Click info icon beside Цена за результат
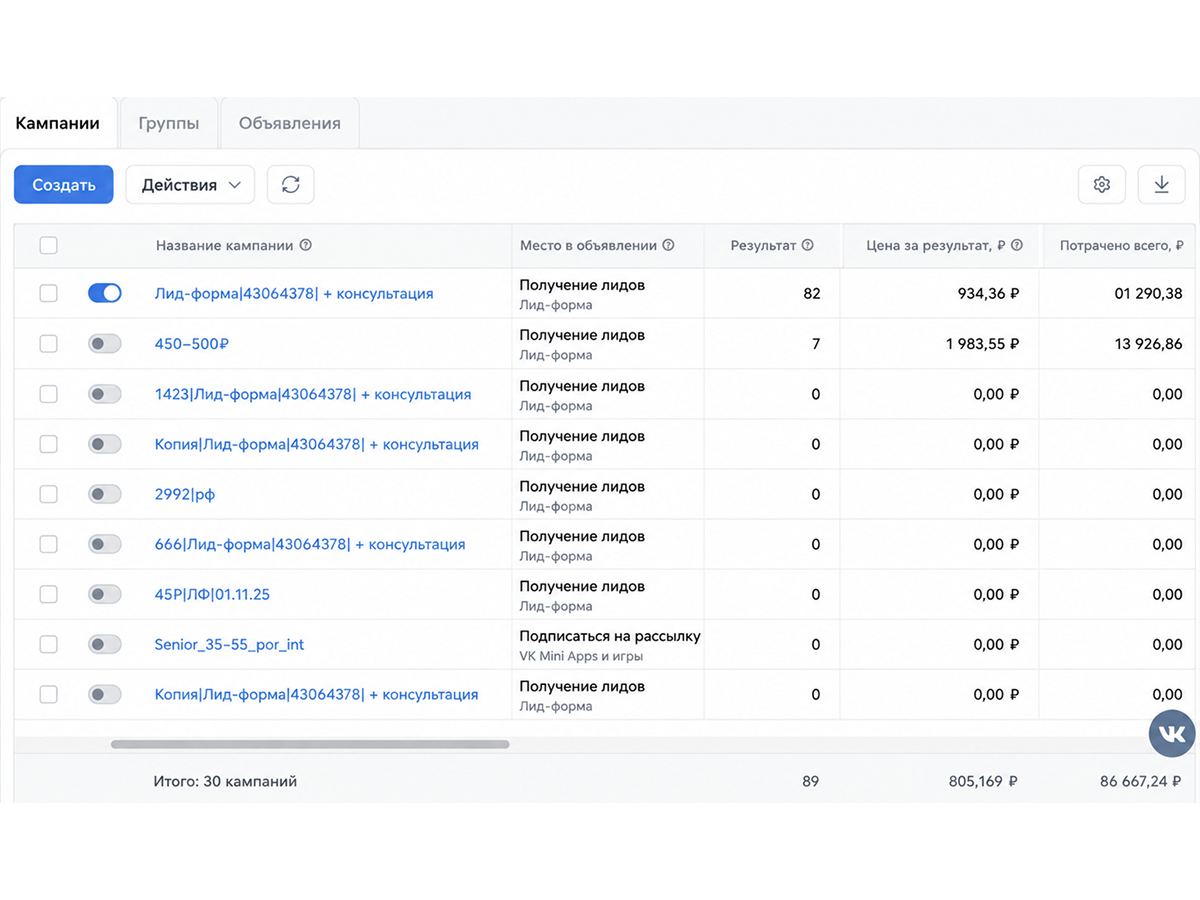 tap(1017, 245)
